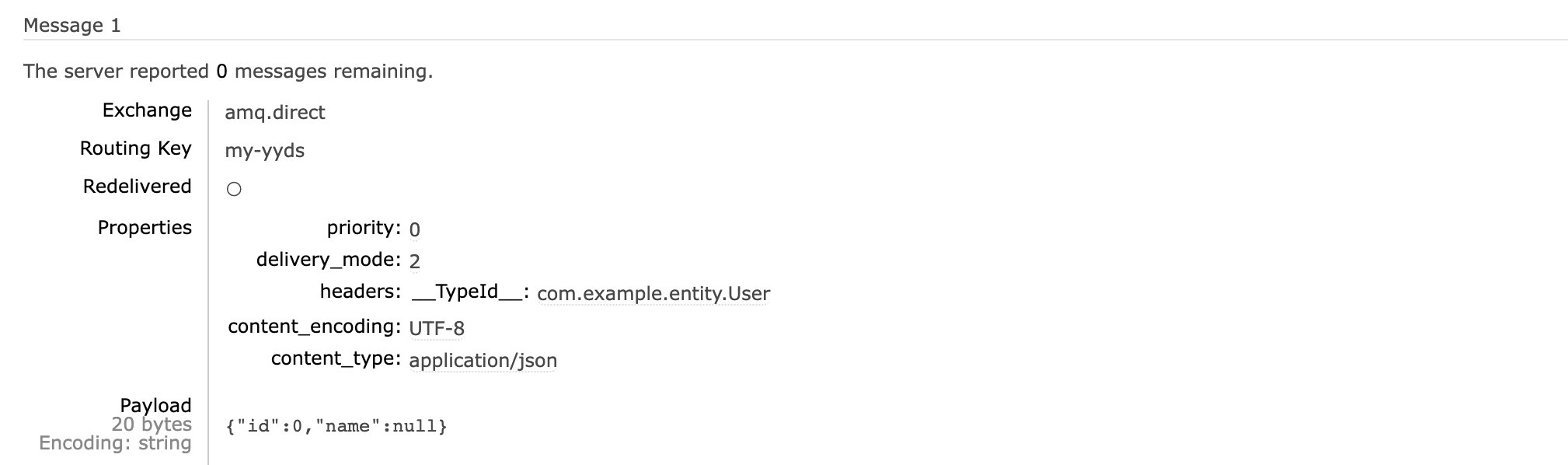Image resolution: width=1568 pixels, height=465 pixels.
Task: Select the amq.direct exchange value
Action: 275,113
